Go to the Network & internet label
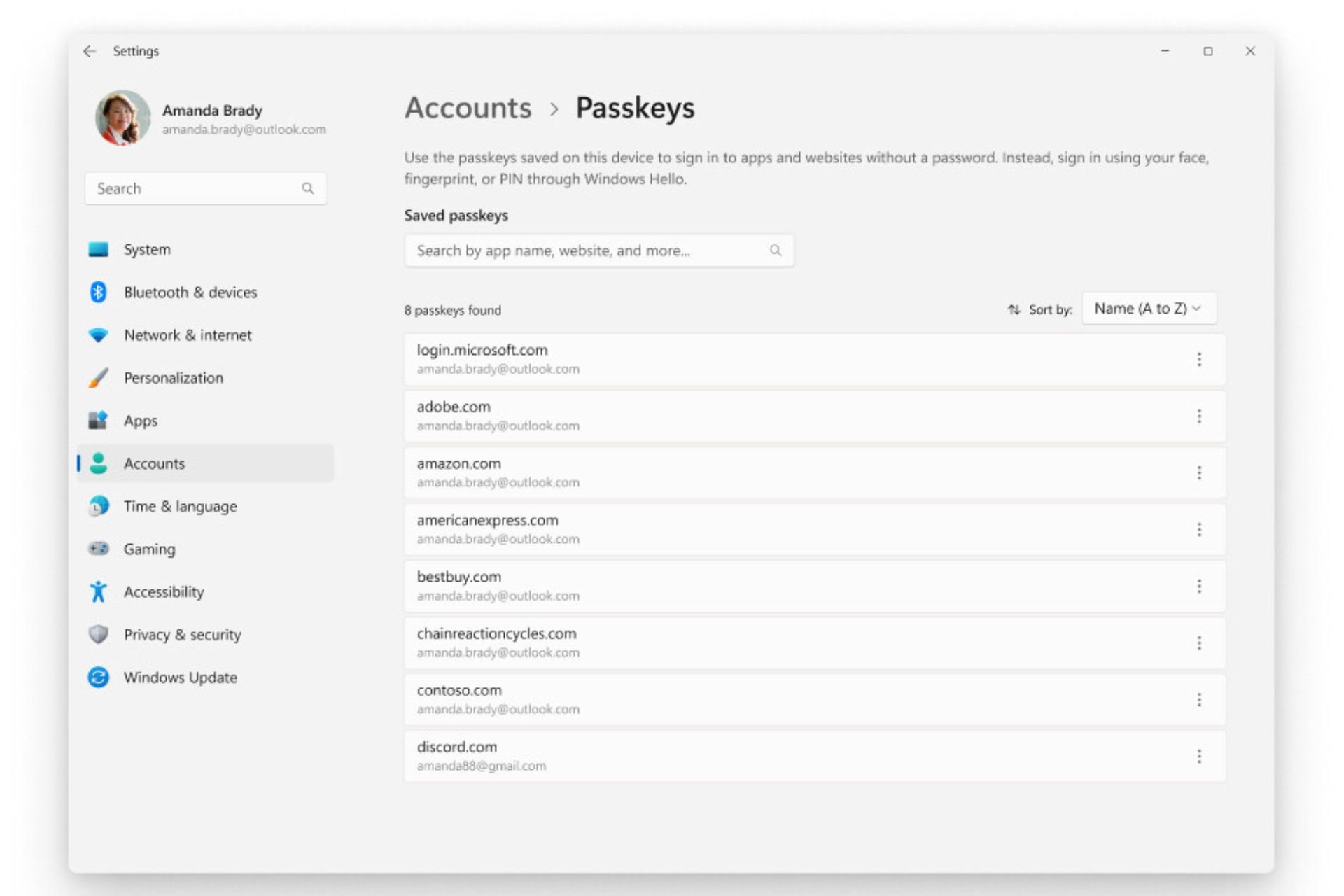This screenshot has width=1344, height=896. point(188,335)
